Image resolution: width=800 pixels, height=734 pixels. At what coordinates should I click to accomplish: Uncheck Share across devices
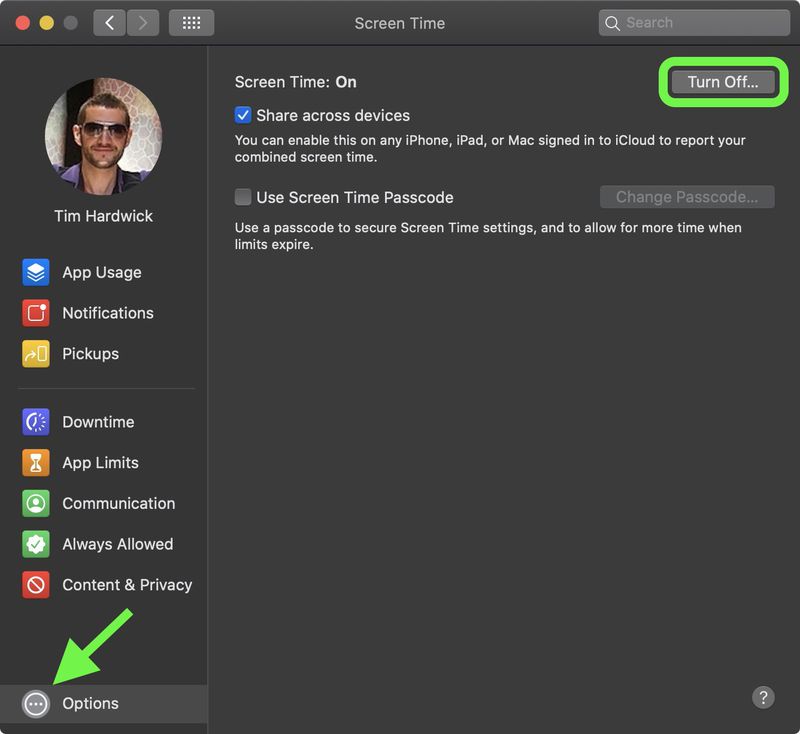[243, 115]
